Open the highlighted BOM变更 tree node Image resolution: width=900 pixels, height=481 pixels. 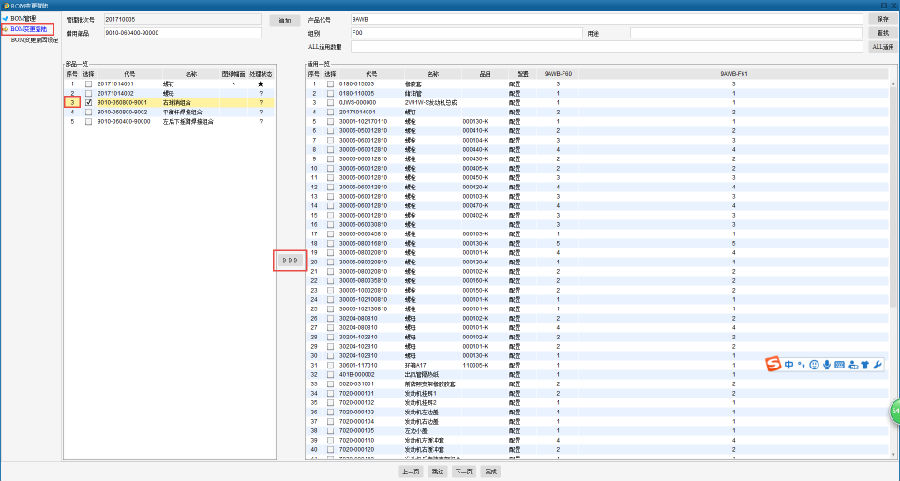pos(29,29)
